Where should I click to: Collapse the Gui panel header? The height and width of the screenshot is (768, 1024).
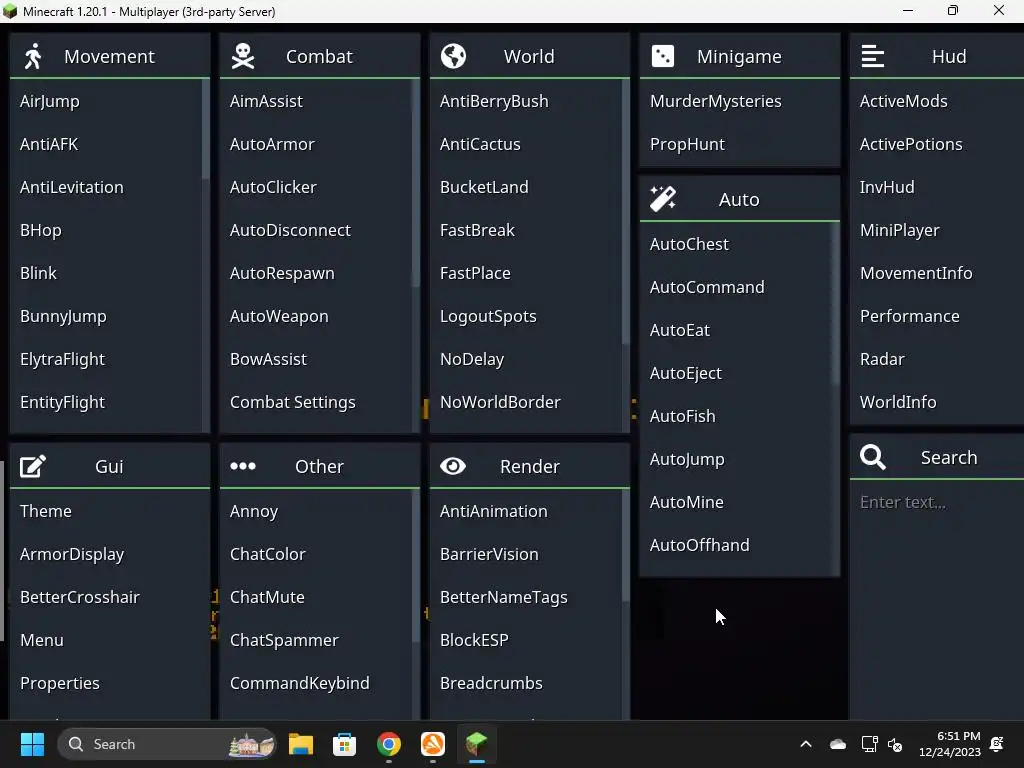(x=110, y=466)
